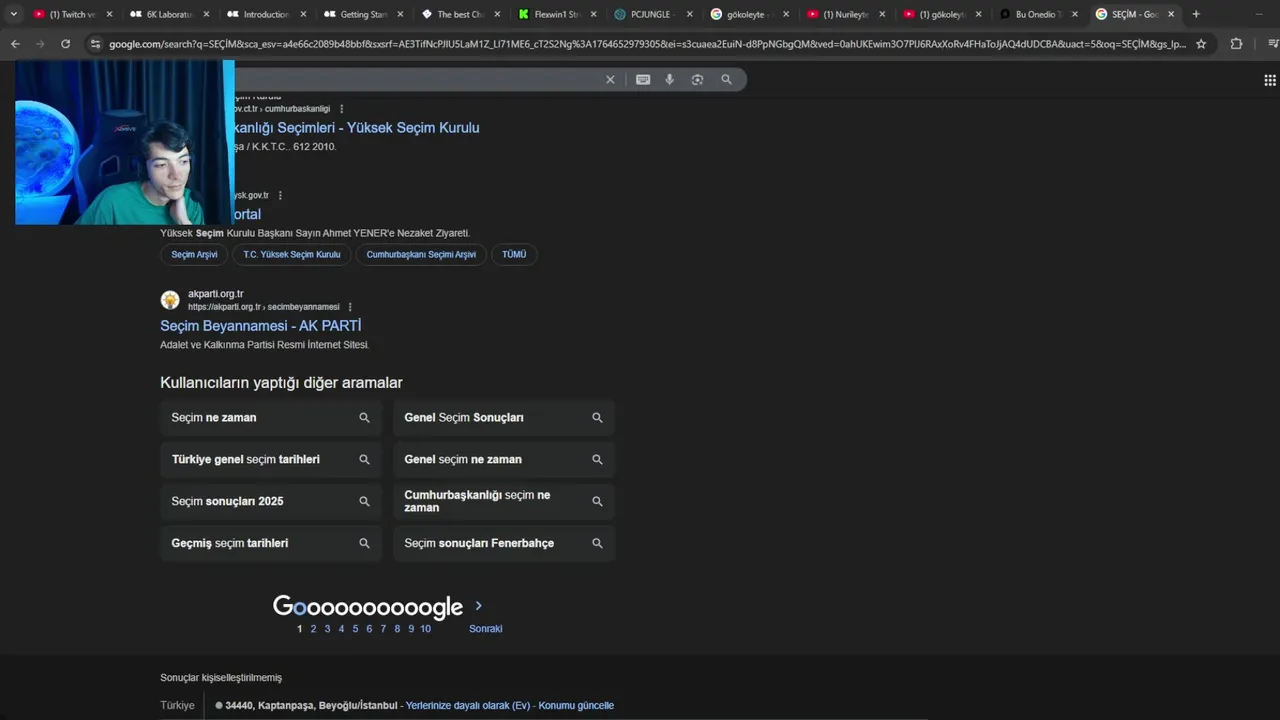1280x720 pixels.
Task: Click the address bar URL field
Action: pos(646,44)
